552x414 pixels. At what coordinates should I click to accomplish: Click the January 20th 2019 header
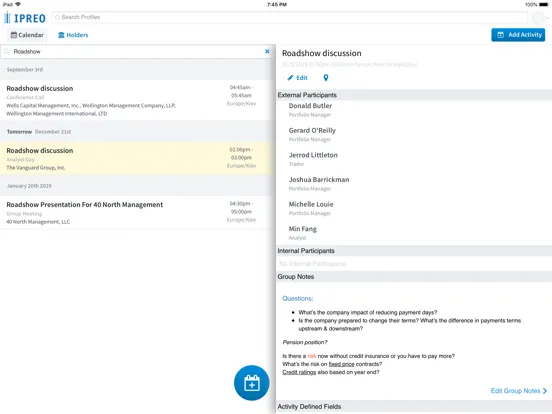(x=136, y=186)
